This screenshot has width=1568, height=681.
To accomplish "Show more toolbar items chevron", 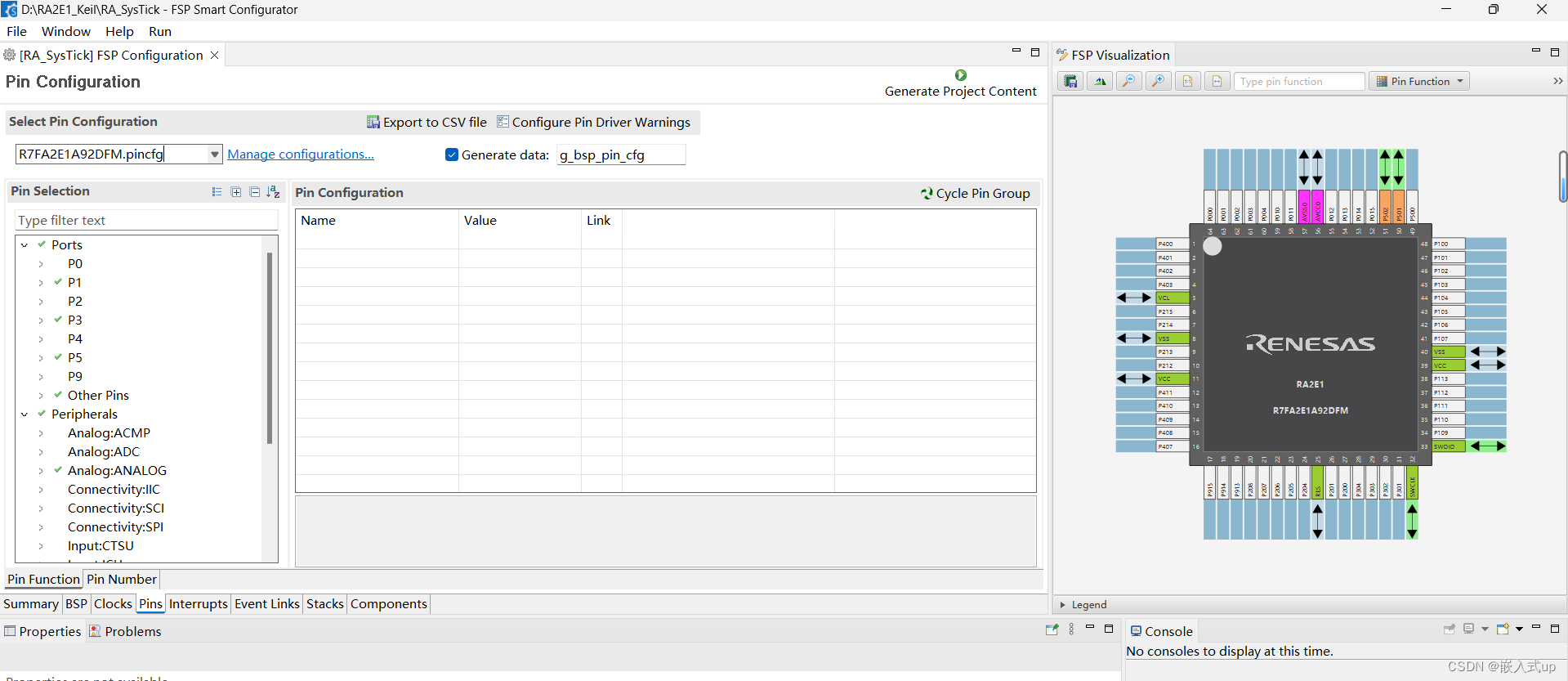I will click(1557, 81).
